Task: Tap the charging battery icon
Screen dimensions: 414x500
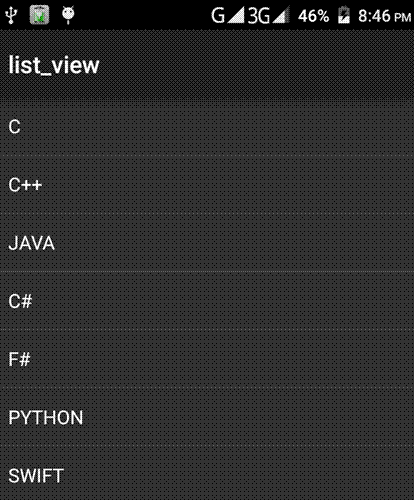Action: click(x=344, y=15)
